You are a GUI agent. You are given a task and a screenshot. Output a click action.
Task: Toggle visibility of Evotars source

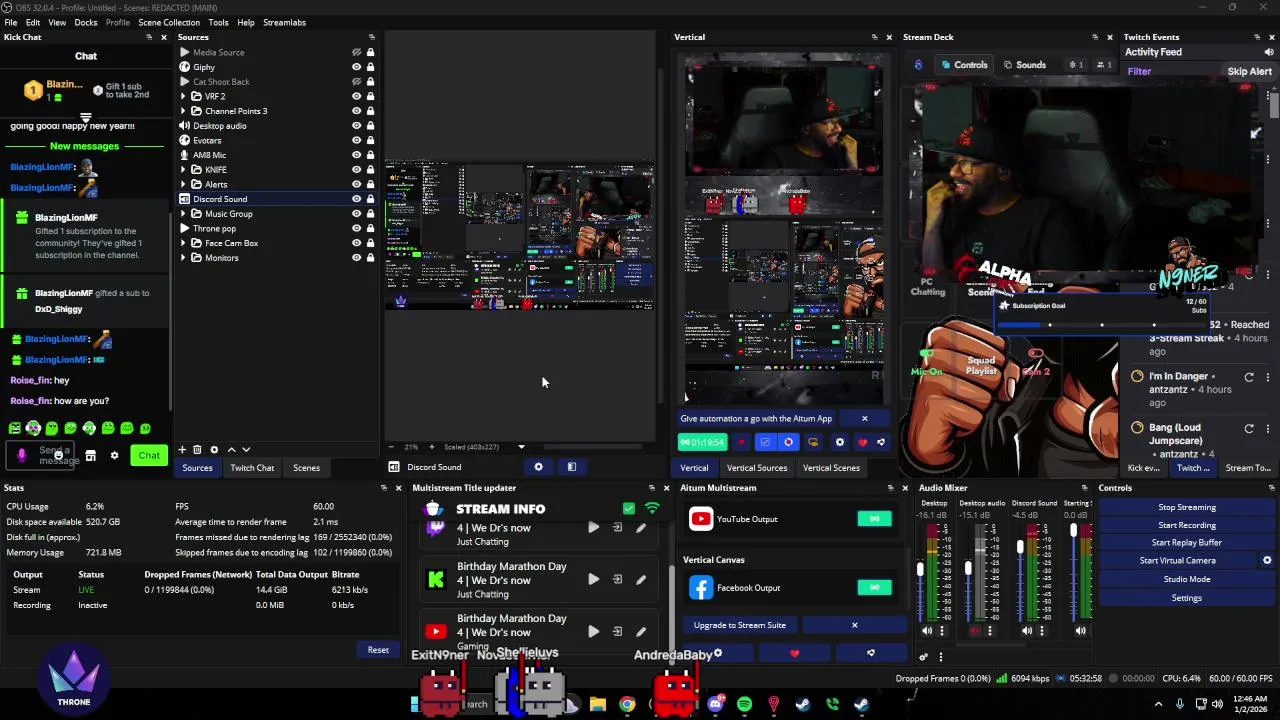pos(356,140)
